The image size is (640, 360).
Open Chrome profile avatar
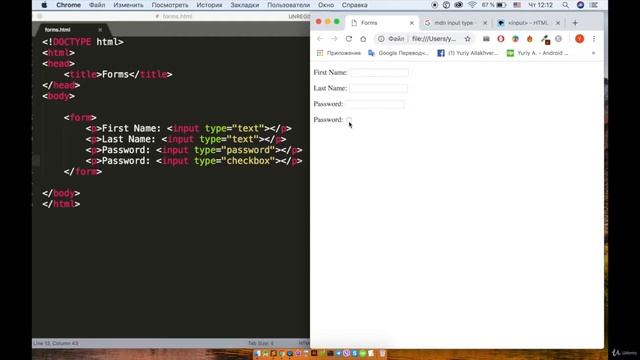[x=580, y=39]
